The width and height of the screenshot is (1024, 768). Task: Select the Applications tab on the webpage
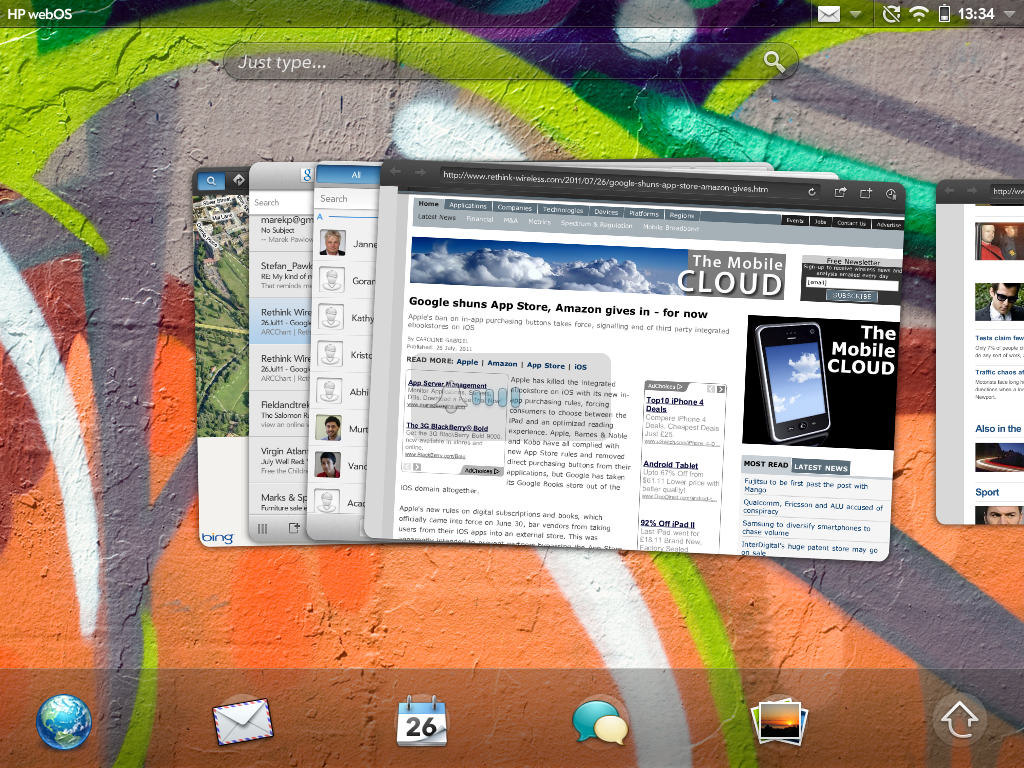click(x=468, y=205)
